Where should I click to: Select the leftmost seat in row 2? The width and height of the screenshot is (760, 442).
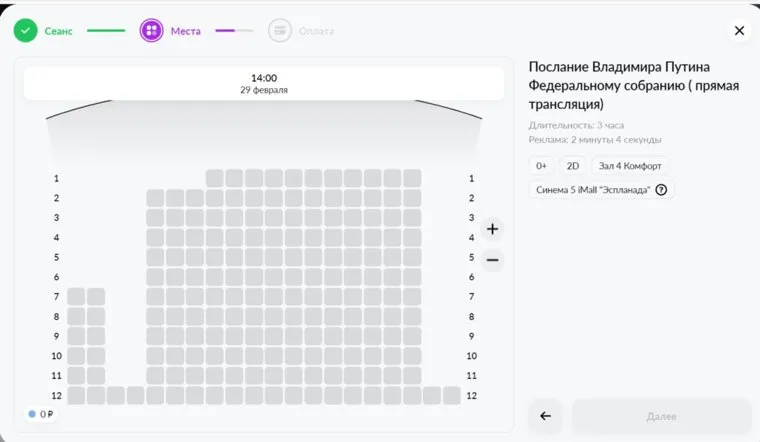coord(155,198)
